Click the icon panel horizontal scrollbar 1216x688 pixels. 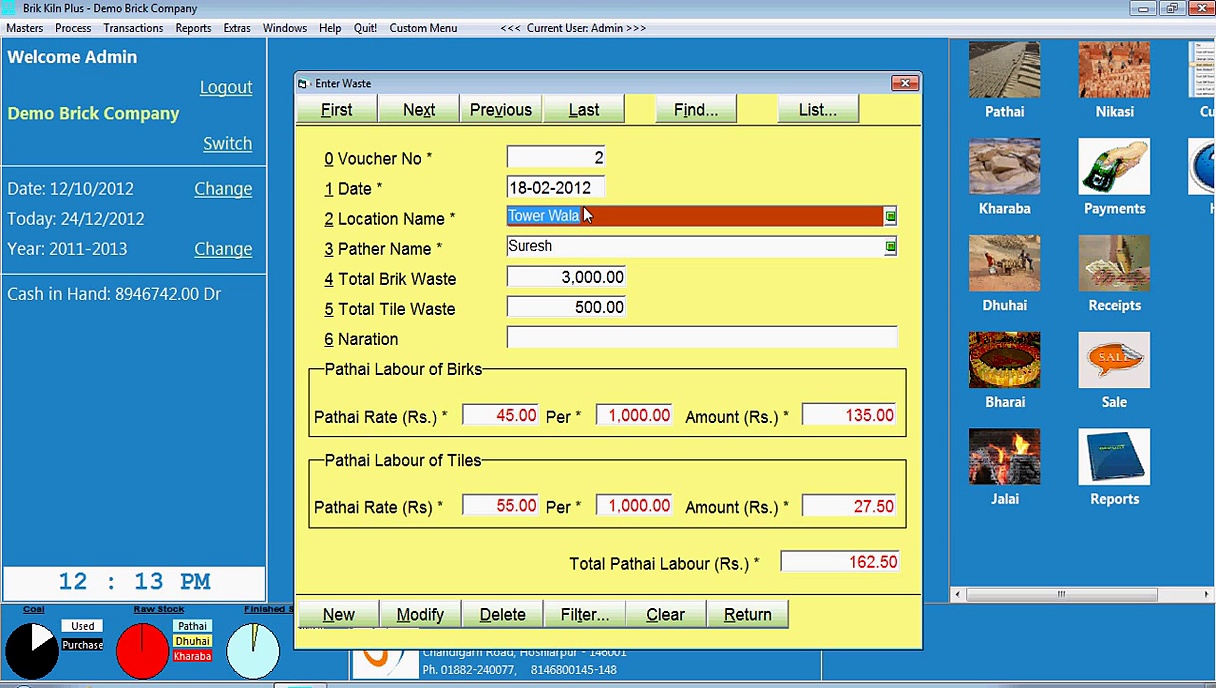(1084, 594)
